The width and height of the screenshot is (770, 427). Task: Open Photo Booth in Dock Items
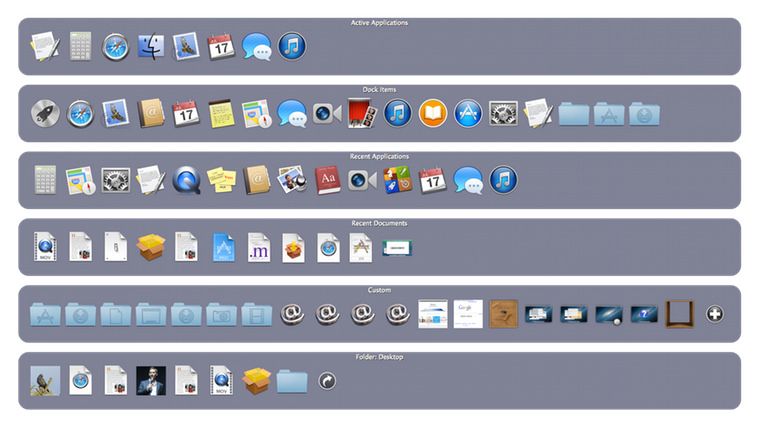tap(362, 113)
